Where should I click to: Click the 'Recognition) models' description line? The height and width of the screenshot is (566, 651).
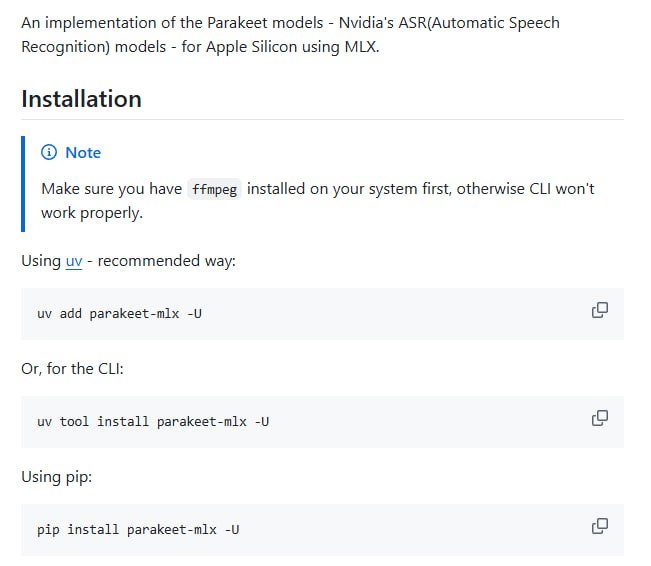[100, 47]
